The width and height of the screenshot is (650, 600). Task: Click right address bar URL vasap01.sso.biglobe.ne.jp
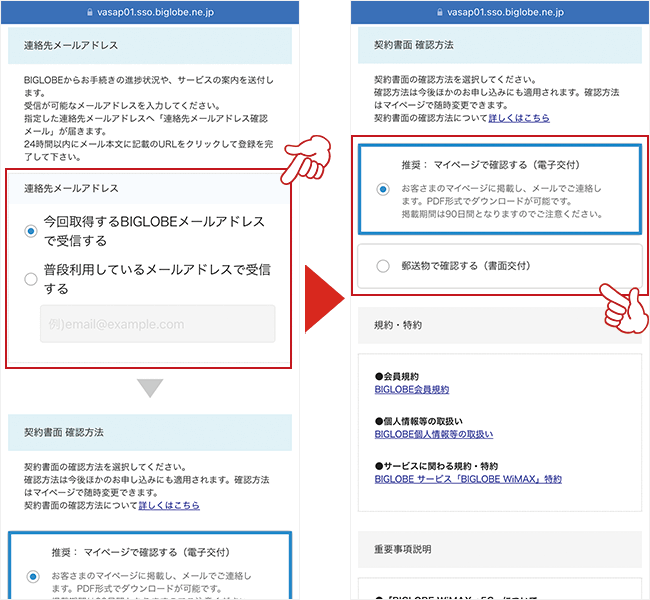[505, 12]
